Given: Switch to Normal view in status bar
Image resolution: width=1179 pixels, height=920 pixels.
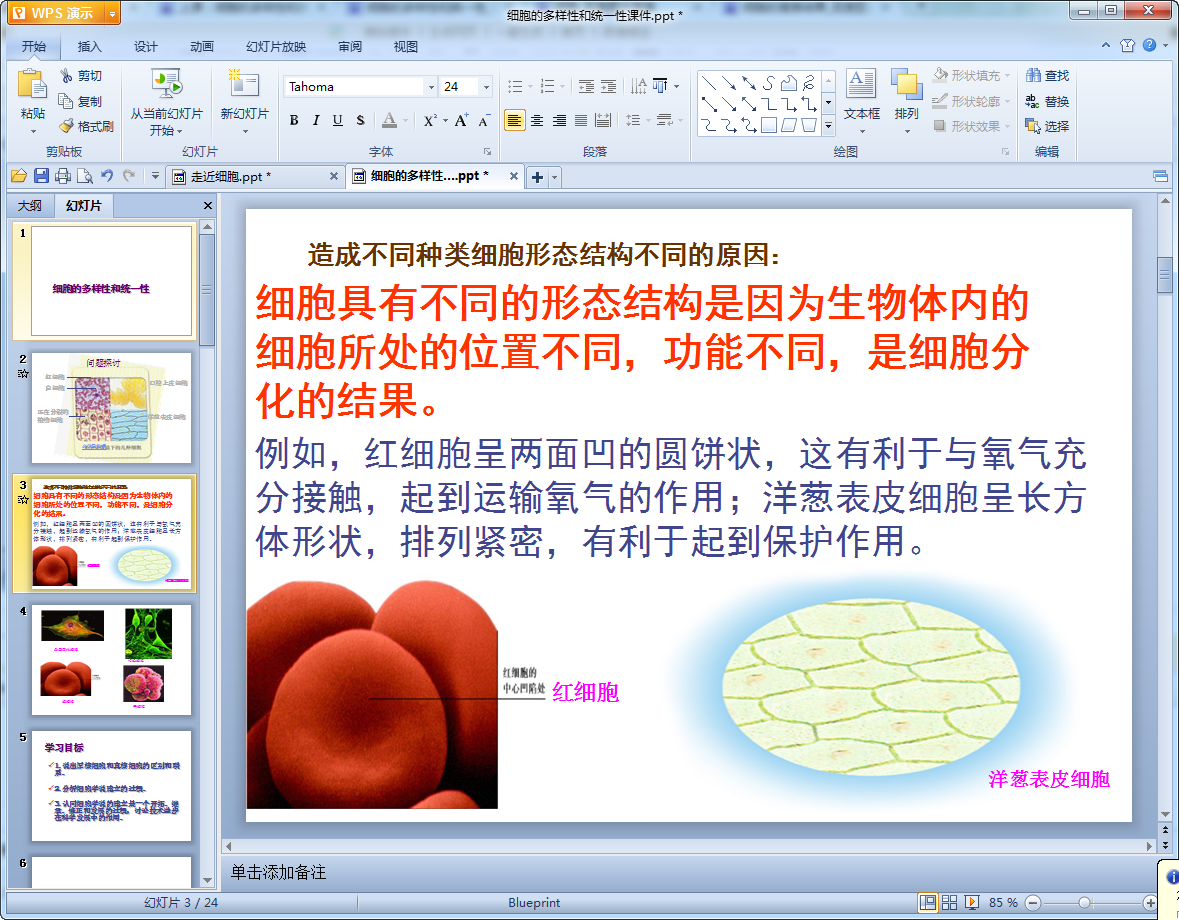Looking at the screenshot, I should 928,902.
